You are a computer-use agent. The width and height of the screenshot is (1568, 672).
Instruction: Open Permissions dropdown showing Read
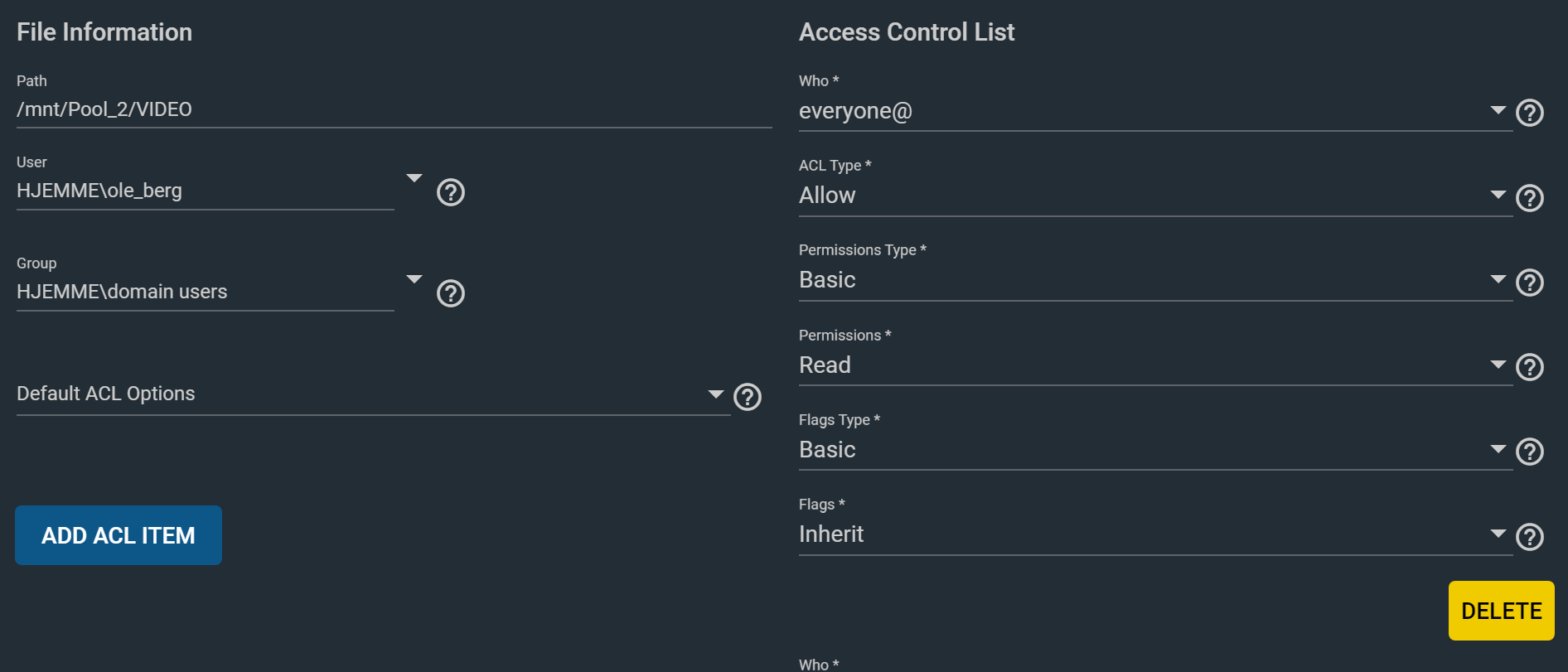[x=1155, y=365]
